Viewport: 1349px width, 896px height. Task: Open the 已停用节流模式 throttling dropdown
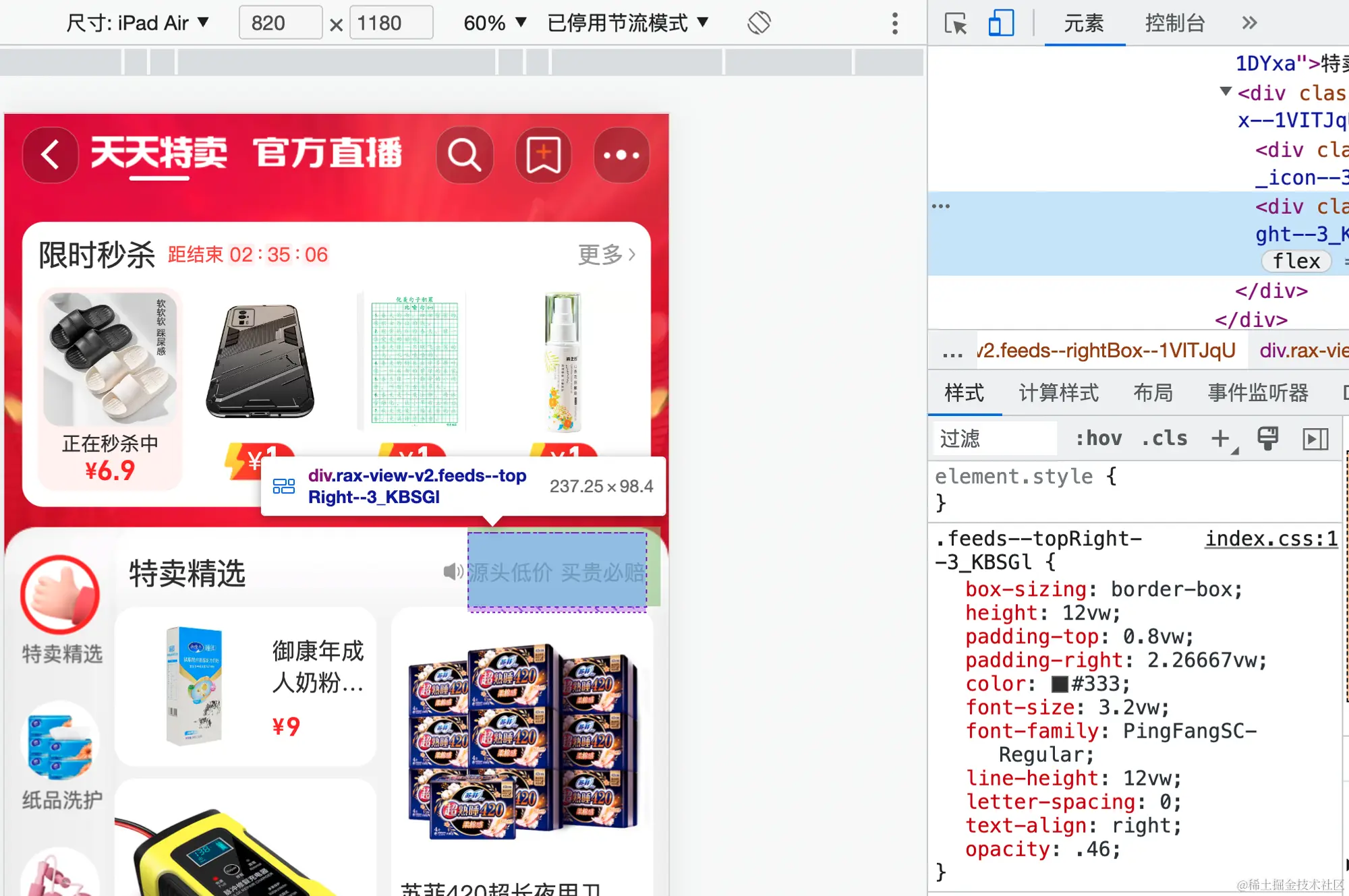(x=627, y=23)
